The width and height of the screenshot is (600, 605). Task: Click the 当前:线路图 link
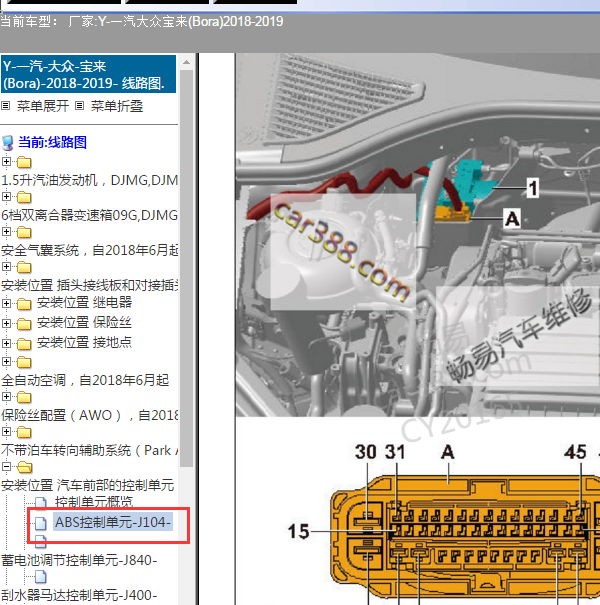[x=52, y=142]
